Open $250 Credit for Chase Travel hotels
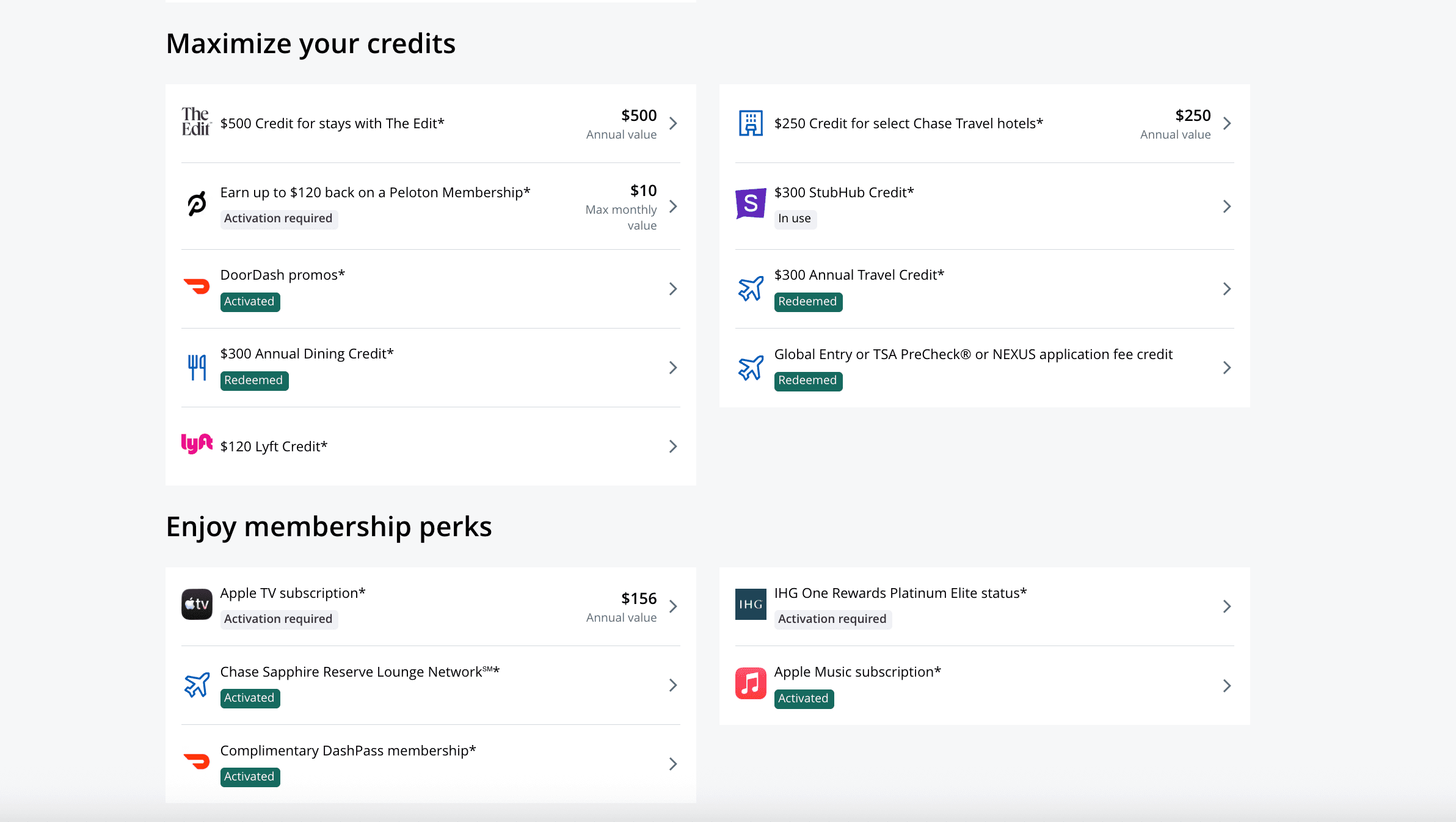1456x822 pixels. click(x=985, y=123)
